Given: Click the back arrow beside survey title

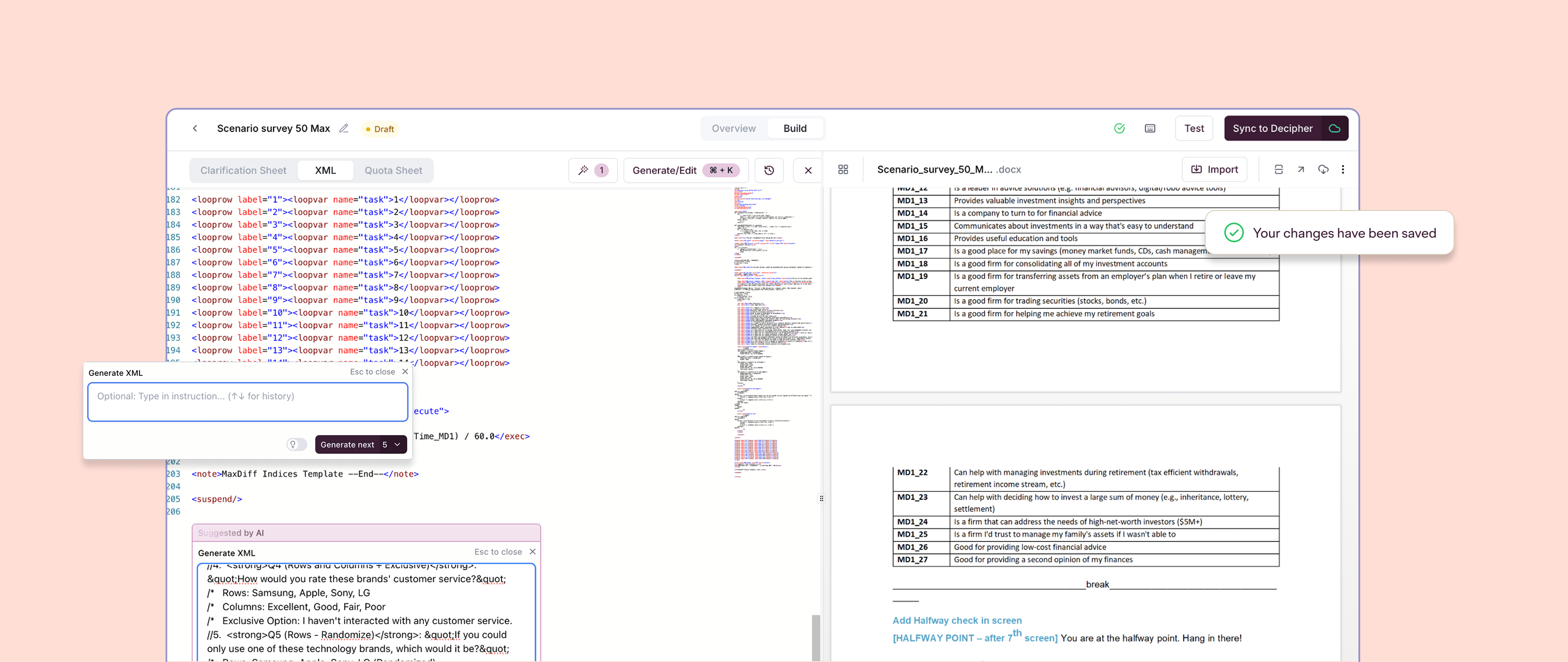Looking at the screenshot, I should (x=195, y=129).
